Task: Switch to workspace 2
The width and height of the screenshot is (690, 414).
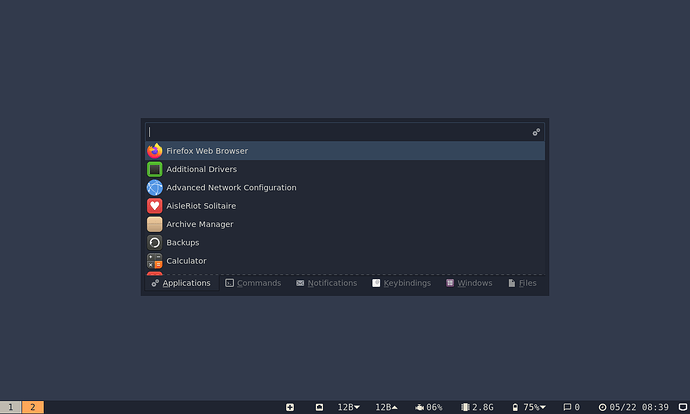Action: [33, 407]
